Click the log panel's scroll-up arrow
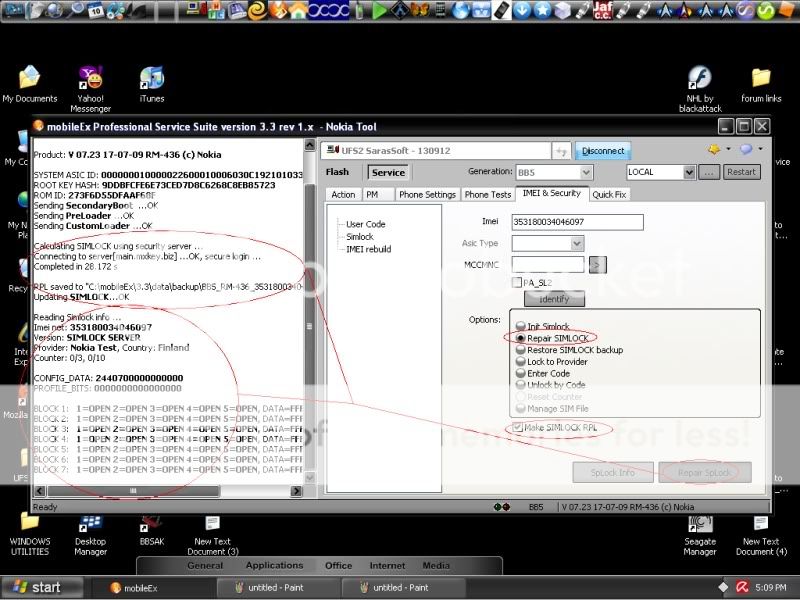 coord(310,145)
